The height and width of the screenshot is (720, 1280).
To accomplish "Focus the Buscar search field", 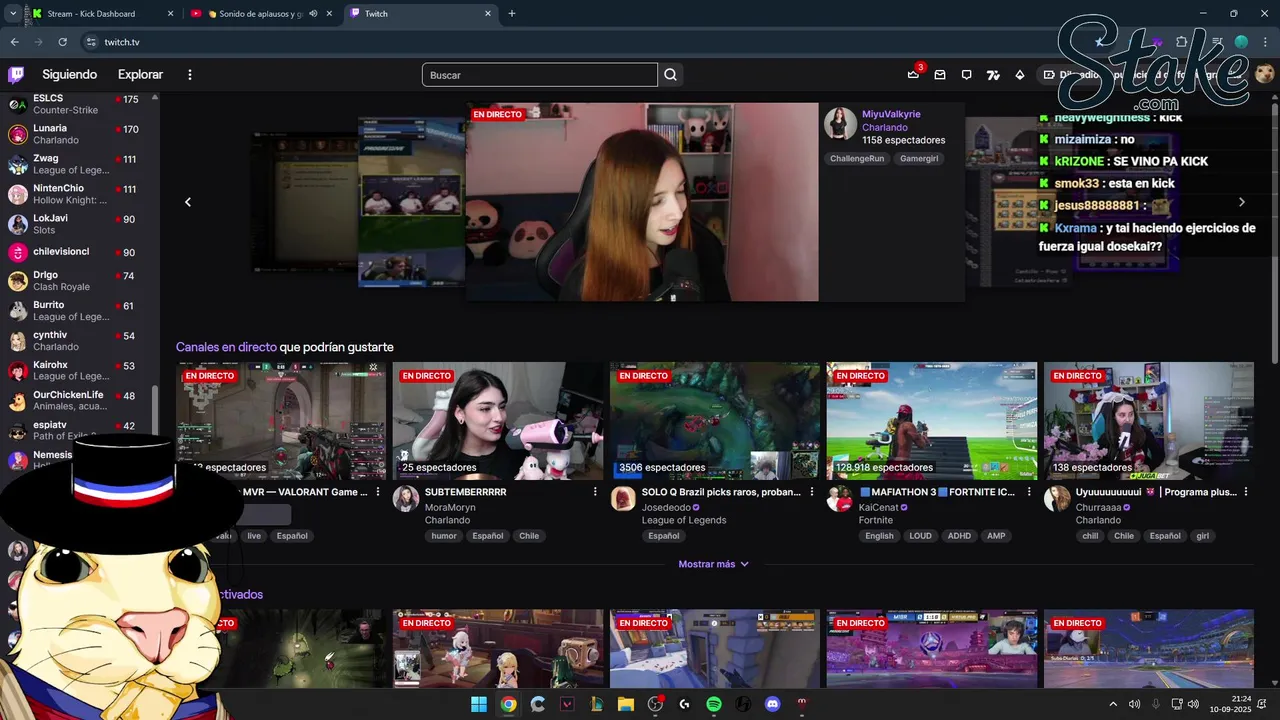I will click(540, 75).
